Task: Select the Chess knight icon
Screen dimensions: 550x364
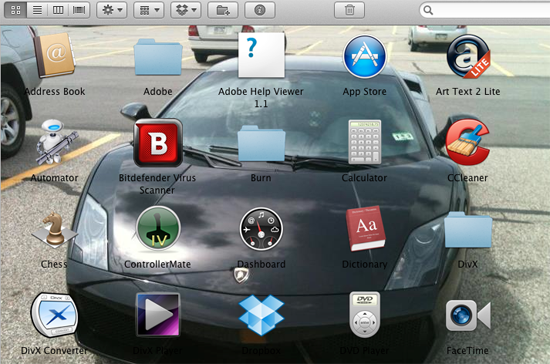Action: 54,229
